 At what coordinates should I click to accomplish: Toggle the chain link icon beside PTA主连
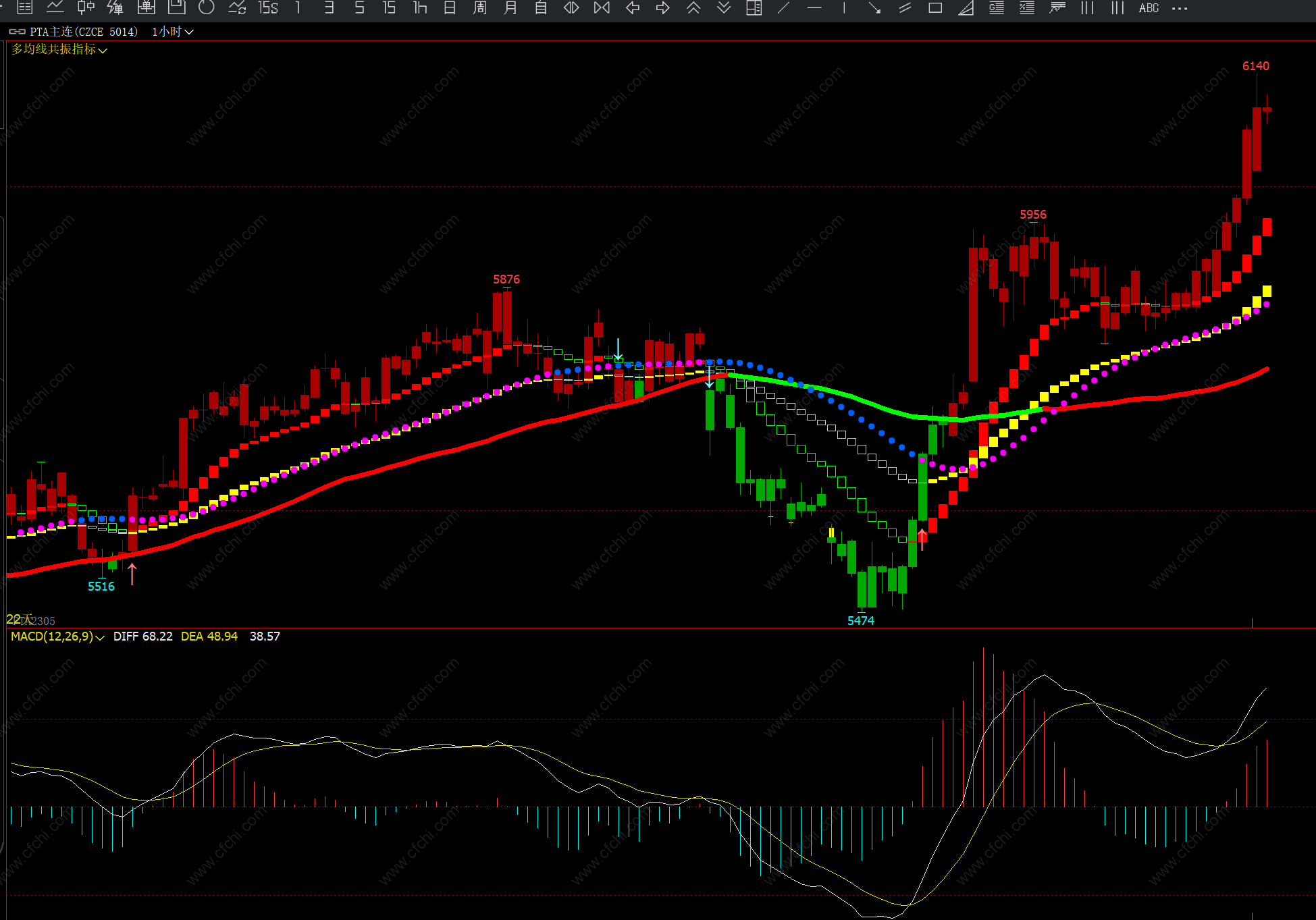pyautogui.click(x=17, y=32)
